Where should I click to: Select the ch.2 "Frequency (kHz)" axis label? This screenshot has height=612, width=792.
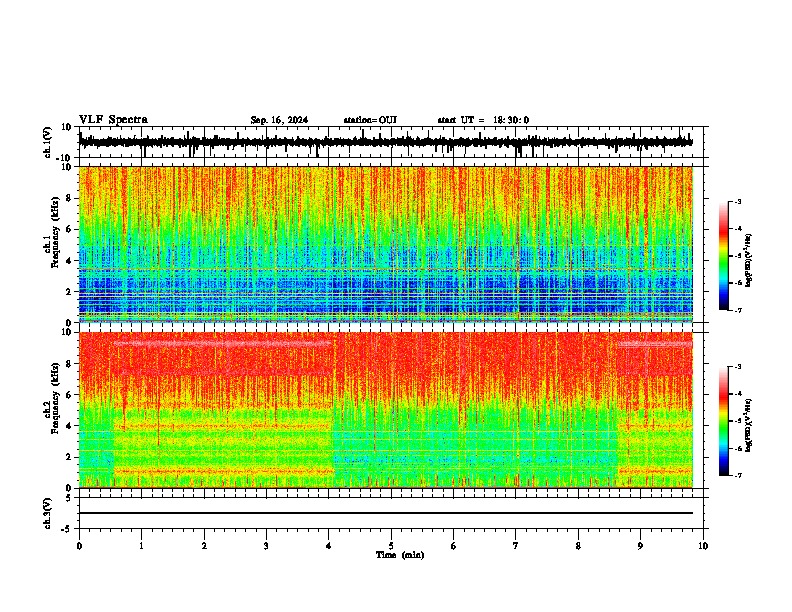click(x=55, y=398)
